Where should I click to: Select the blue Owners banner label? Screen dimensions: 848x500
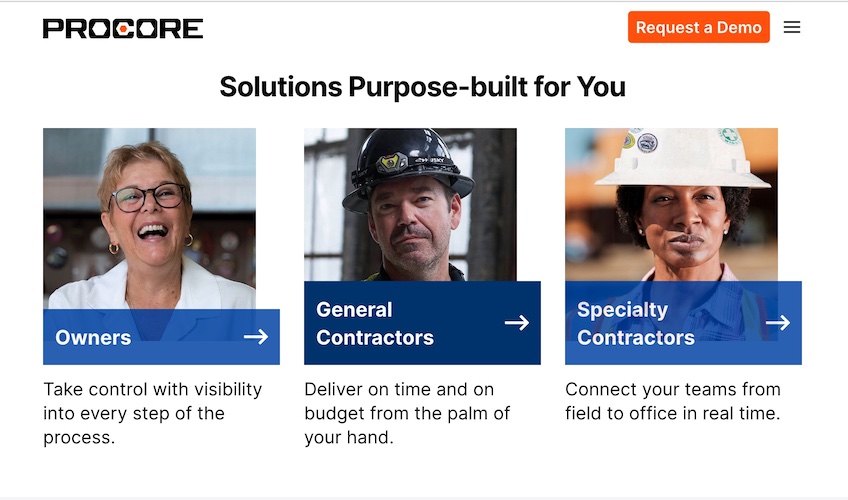click(161, 337)
